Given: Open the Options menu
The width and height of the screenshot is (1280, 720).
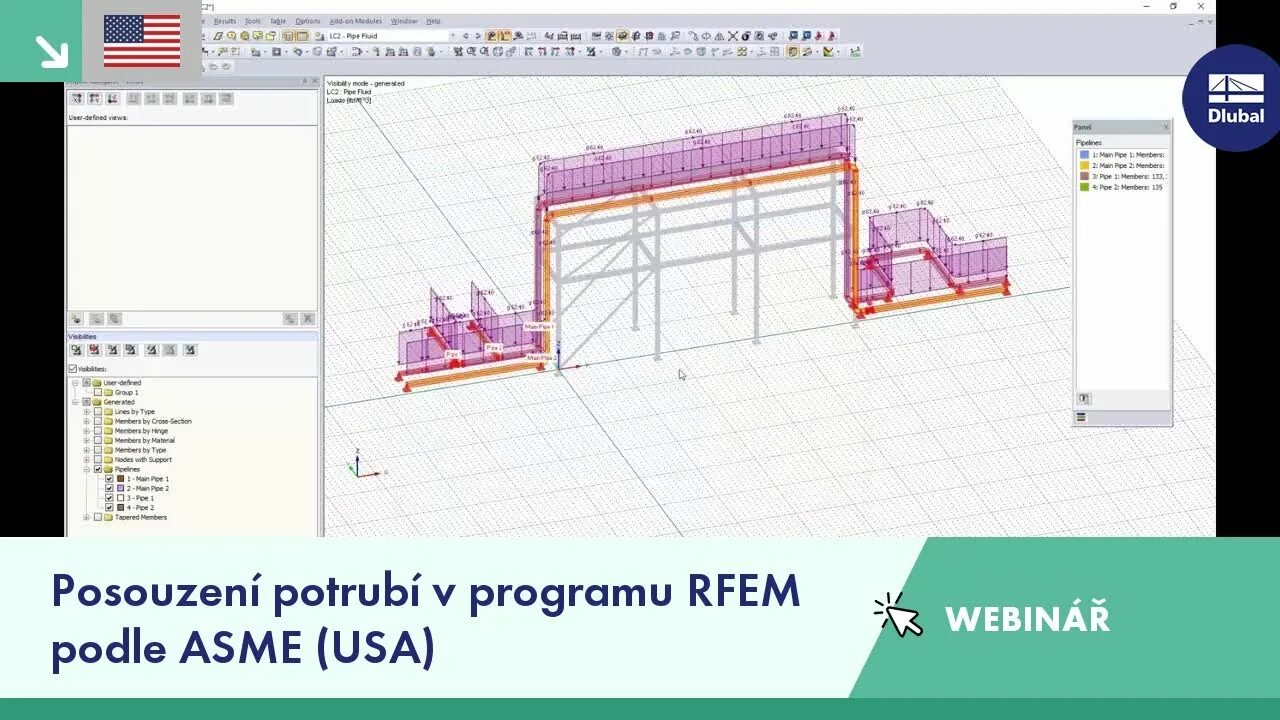Looking at the screenshot, I should pyautogui.click(x=308, y=21).
